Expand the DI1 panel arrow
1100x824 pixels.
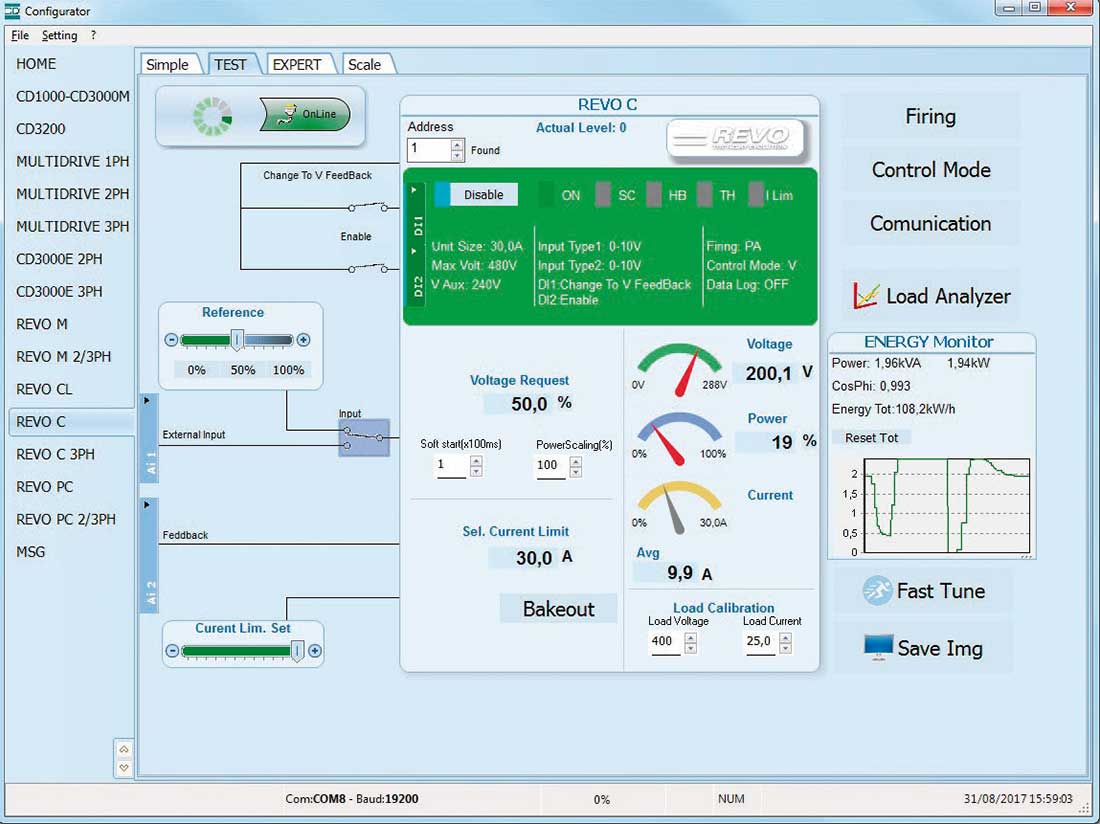pos(415,190)
